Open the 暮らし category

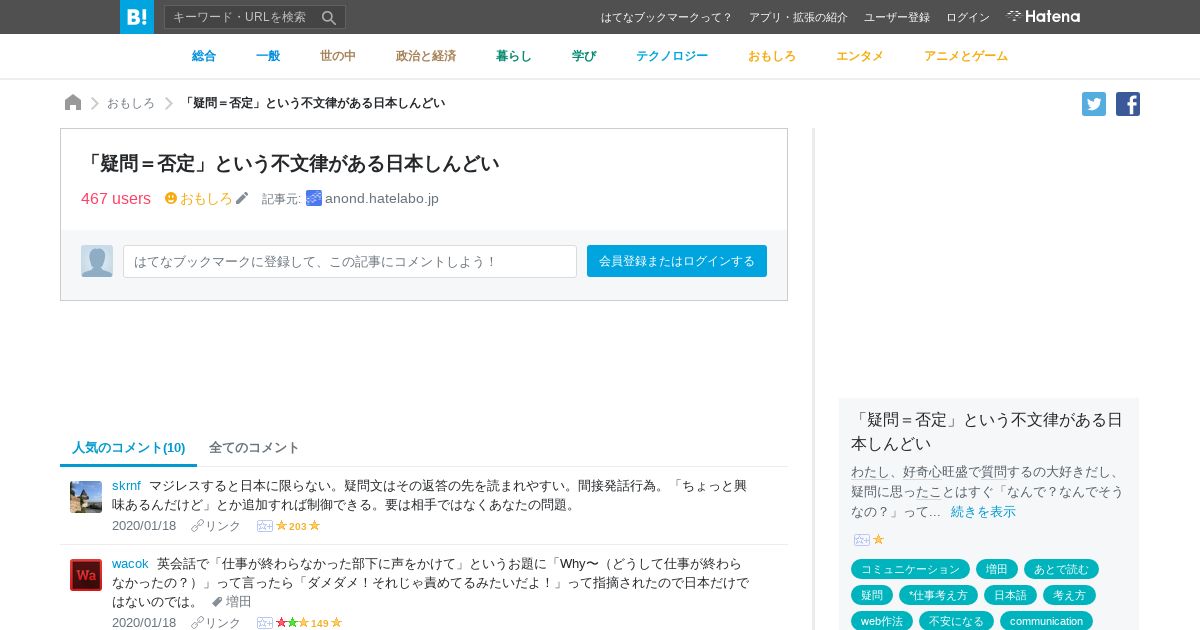(x=514, y=56)
